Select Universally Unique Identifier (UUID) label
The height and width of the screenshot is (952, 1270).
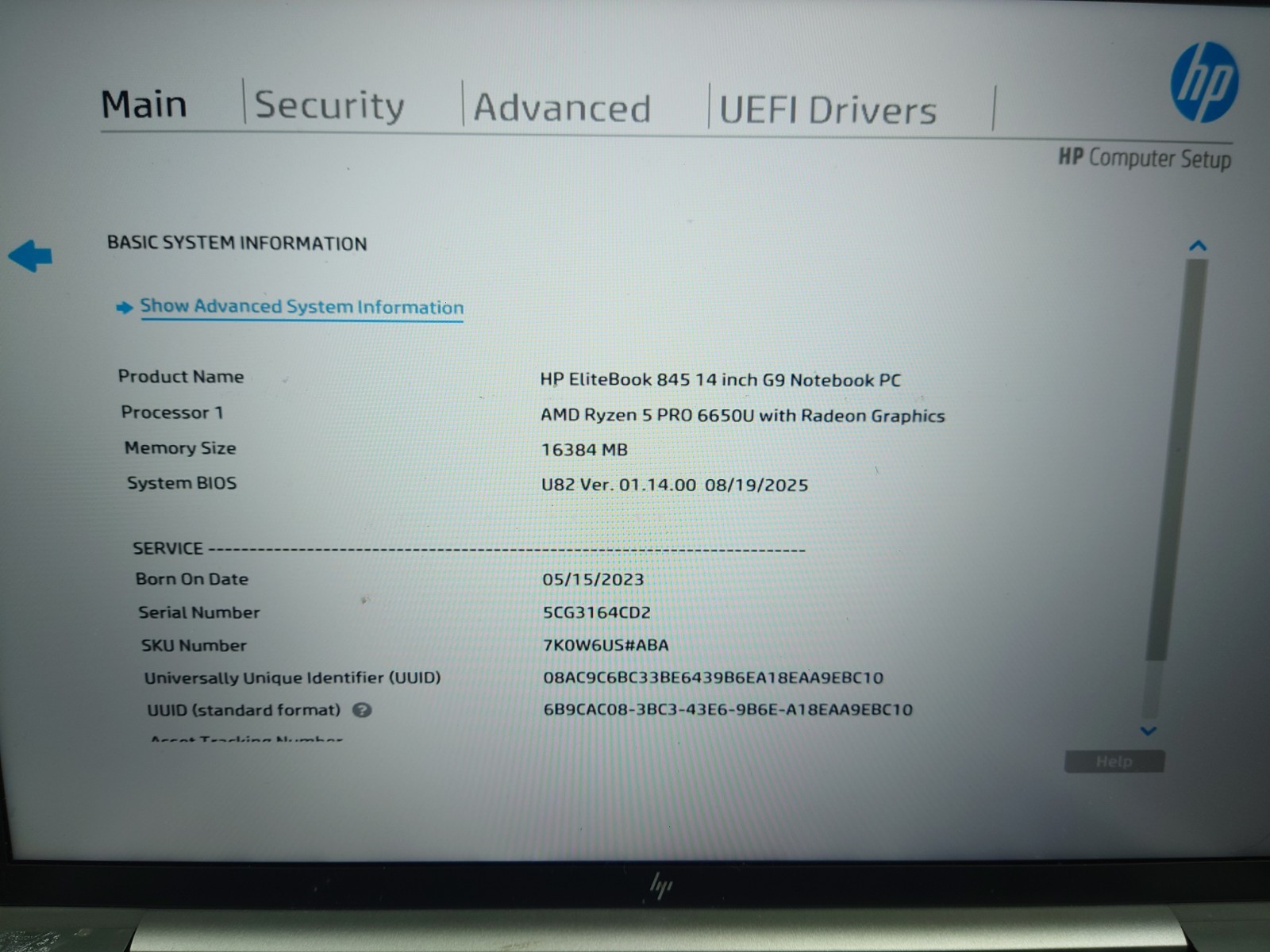(292, 678)
